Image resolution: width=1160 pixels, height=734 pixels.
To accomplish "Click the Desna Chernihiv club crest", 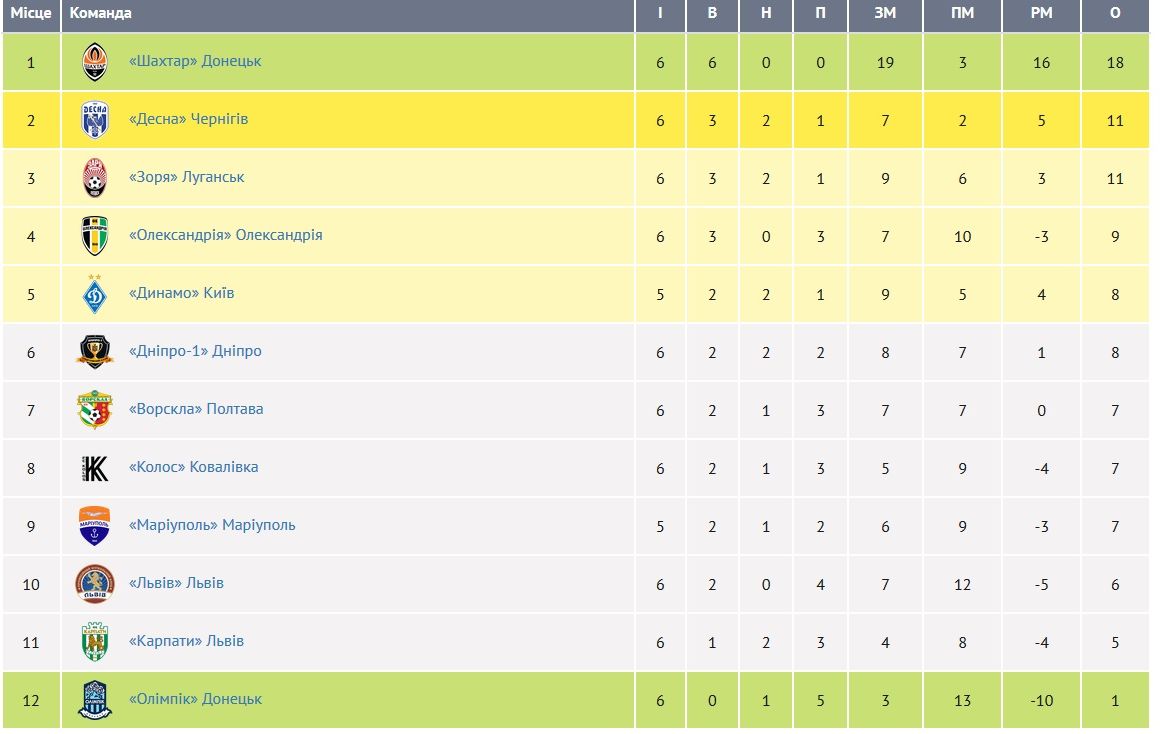I will pyautogui.click(x=95, y=120).
